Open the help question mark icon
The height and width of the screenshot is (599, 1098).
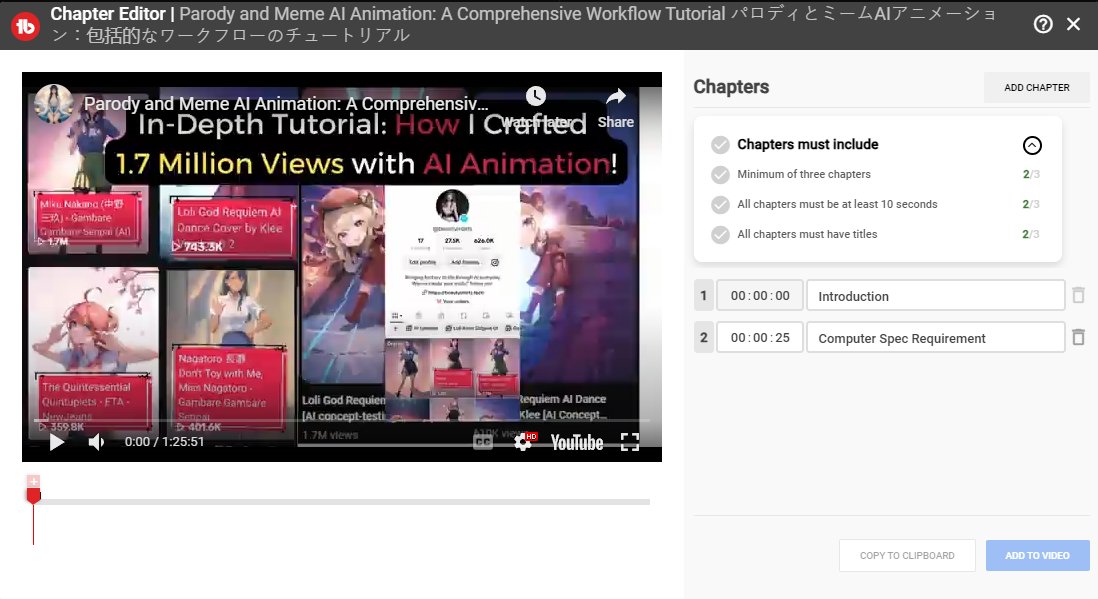[x=1043, y=25]
